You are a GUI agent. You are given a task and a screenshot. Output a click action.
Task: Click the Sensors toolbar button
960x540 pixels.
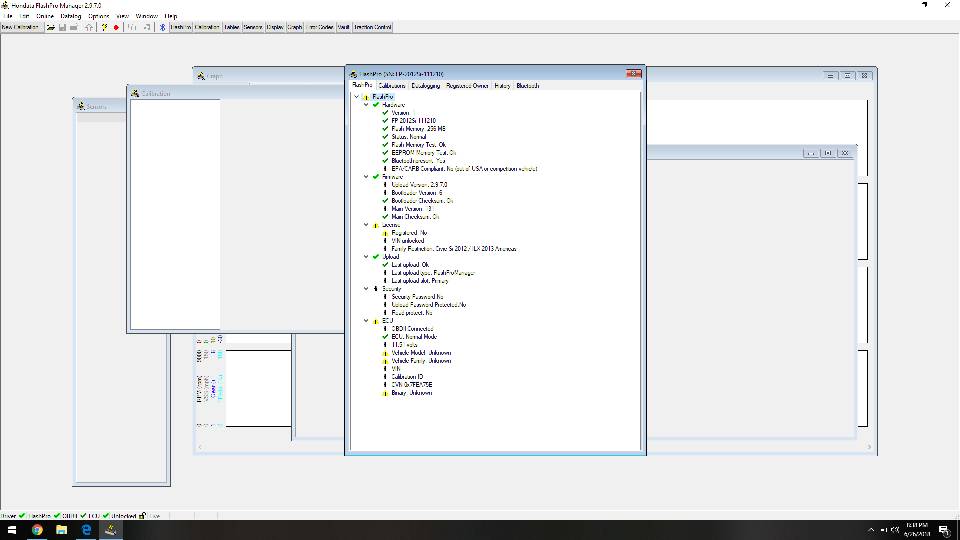coord(253,27)
